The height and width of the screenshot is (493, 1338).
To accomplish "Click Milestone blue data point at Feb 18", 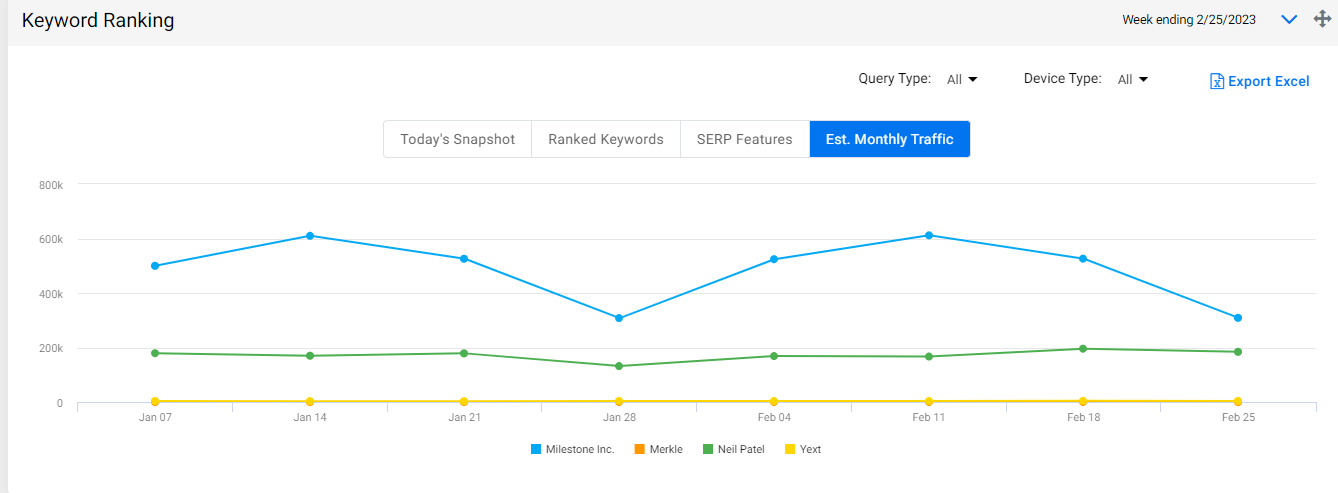I will click(x=1083, y=259).
